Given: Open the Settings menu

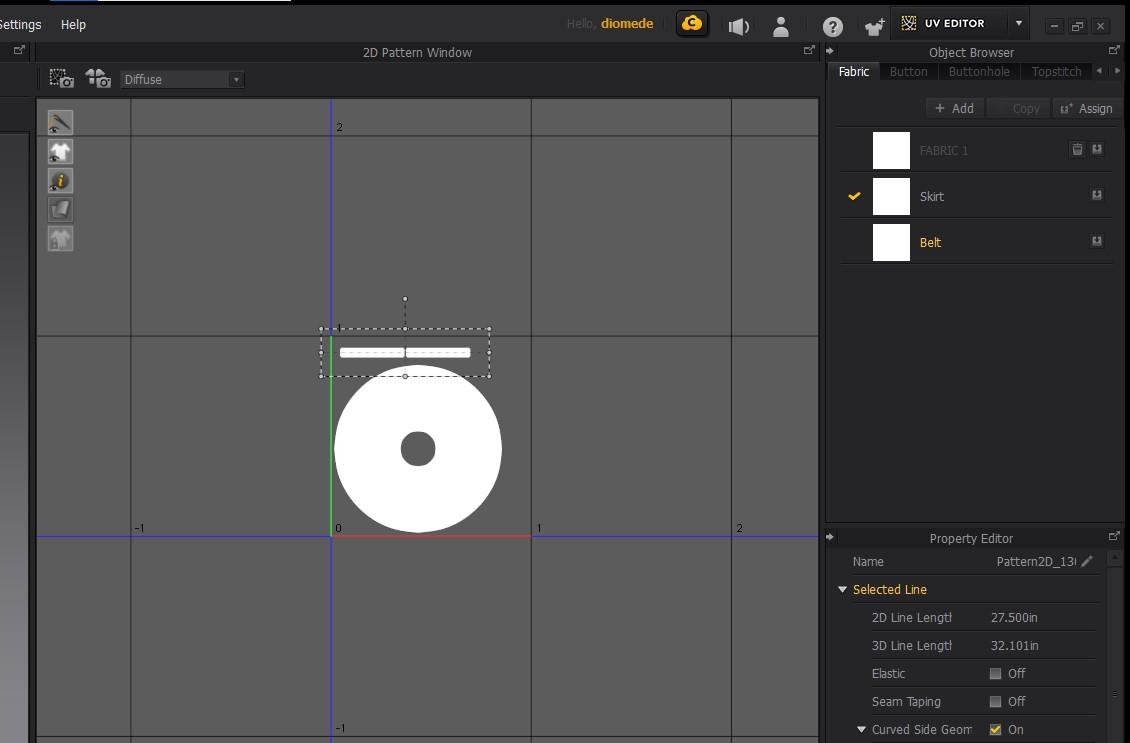Looking at the screenshot, I should pos(20,25).
